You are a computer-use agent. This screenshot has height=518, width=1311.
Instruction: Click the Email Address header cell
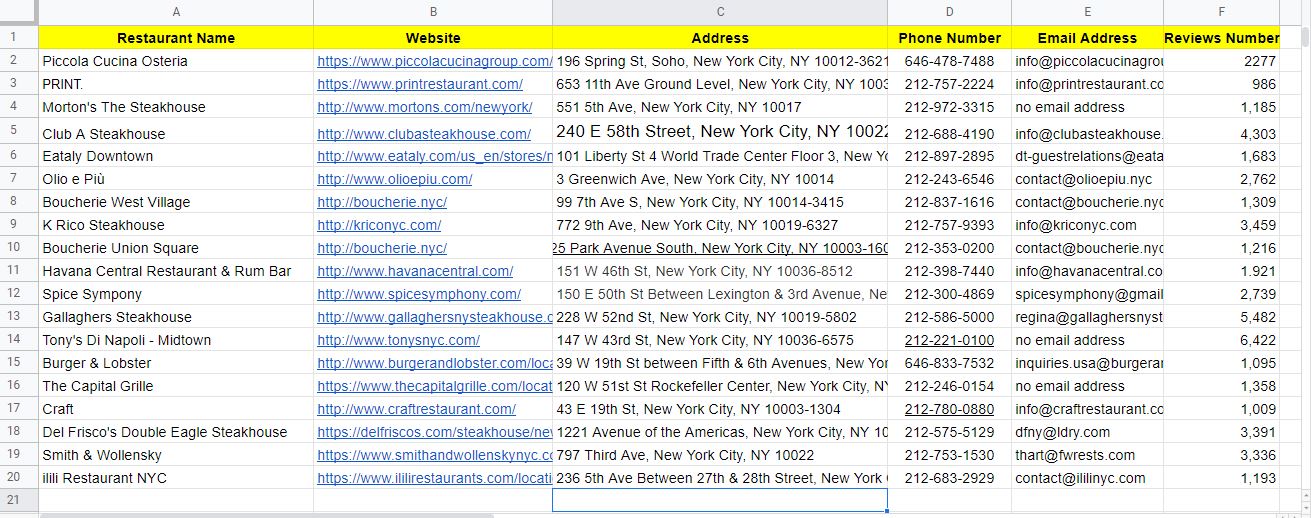click(1087, 38)
